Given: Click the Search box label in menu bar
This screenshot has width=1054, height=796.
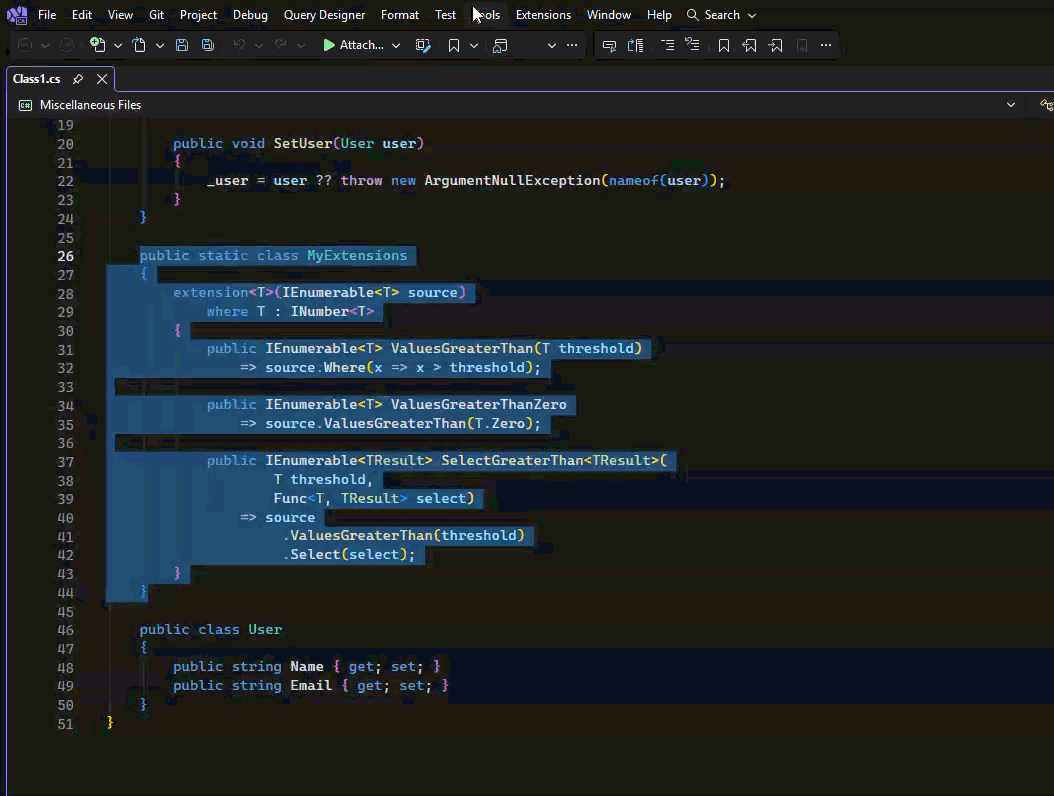Looking at the screenshot, I should coord(722,15).
